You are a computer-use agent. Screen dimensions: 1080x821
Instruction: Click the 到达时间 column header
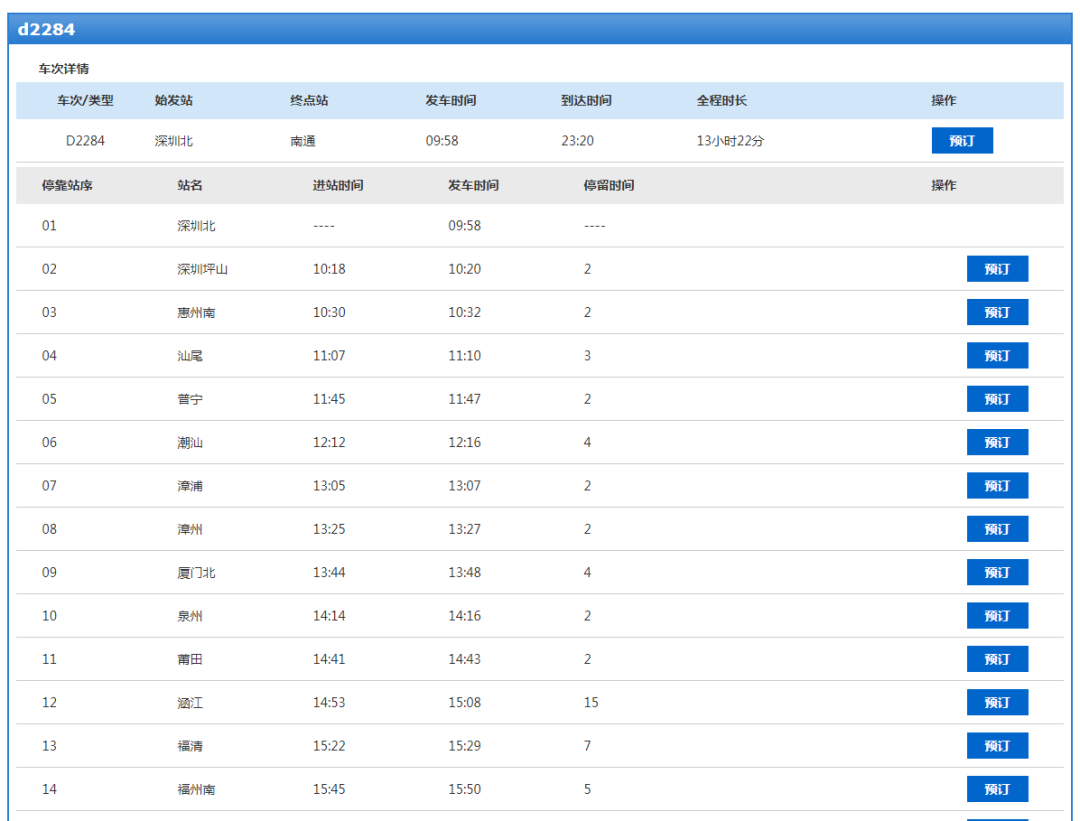(x=586, y=101)
